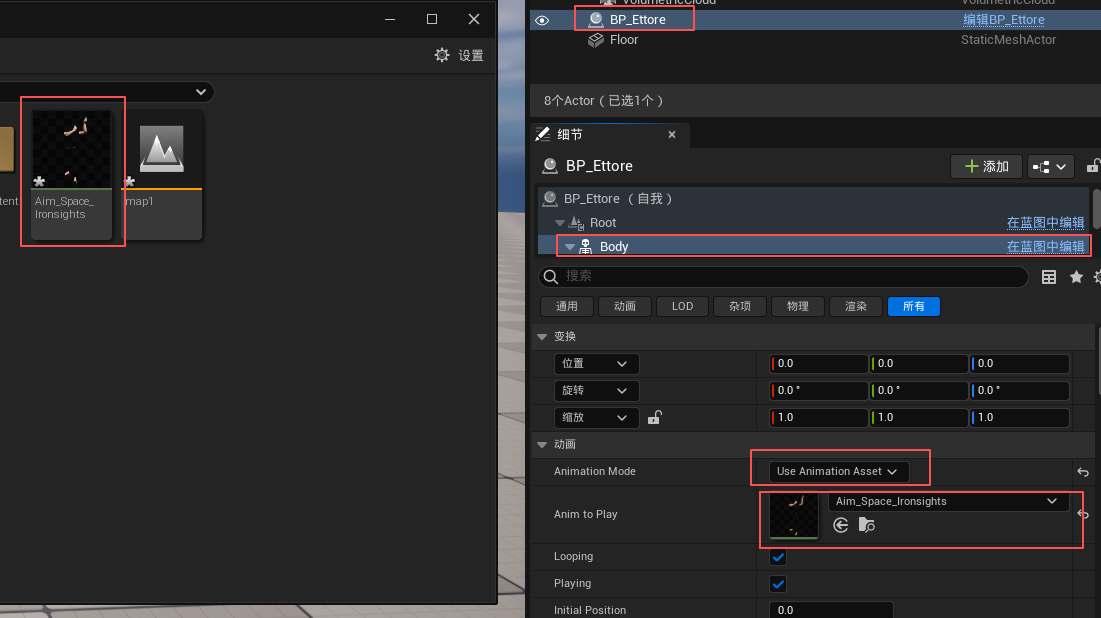Select the 杂项 filter tab
The height and width of the screenshot is (618, 1101).
pos(740,306)
